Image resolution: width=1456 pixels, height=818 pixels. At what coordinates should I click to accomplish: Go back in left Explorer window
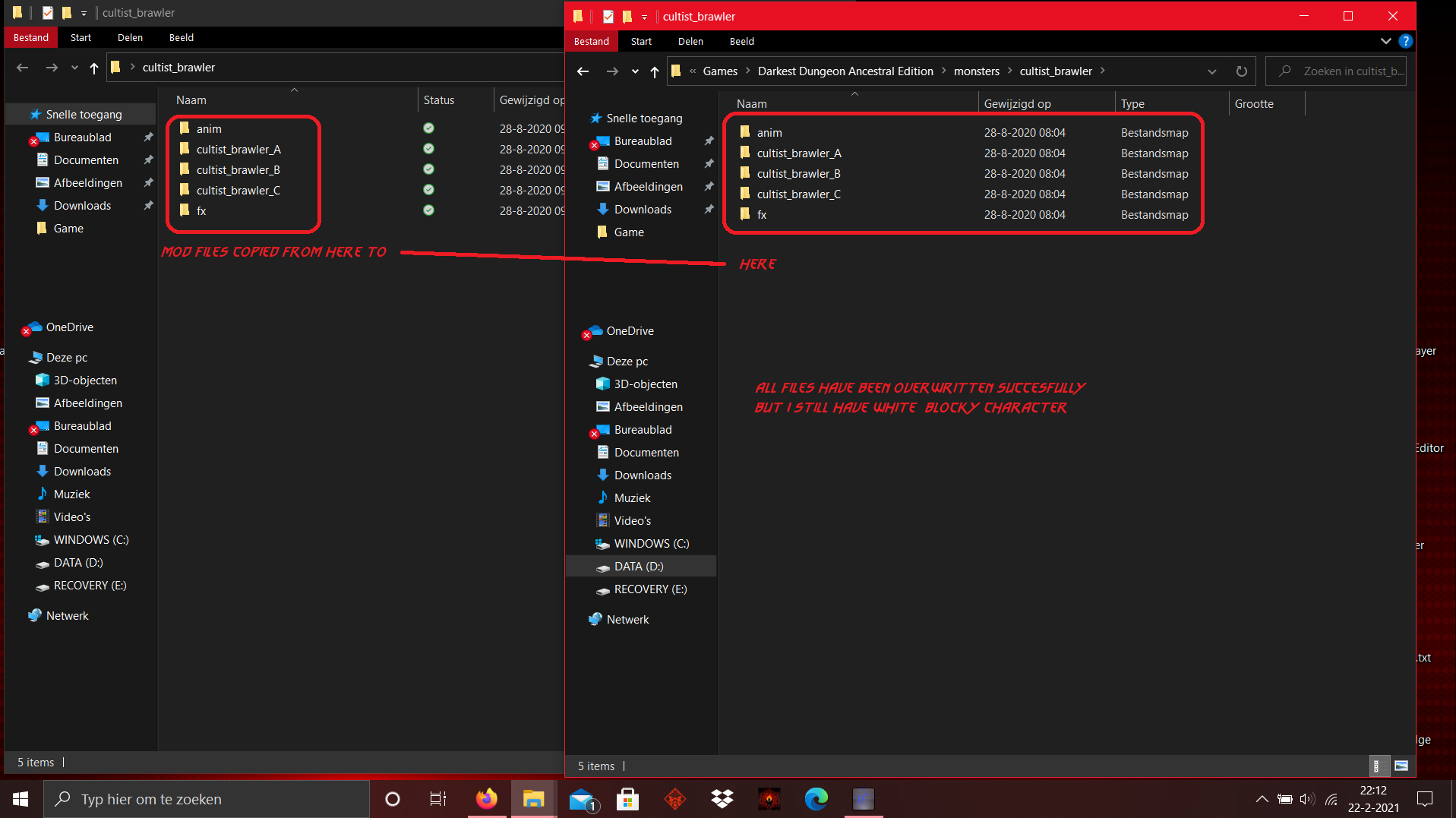[x=22, y=68]
